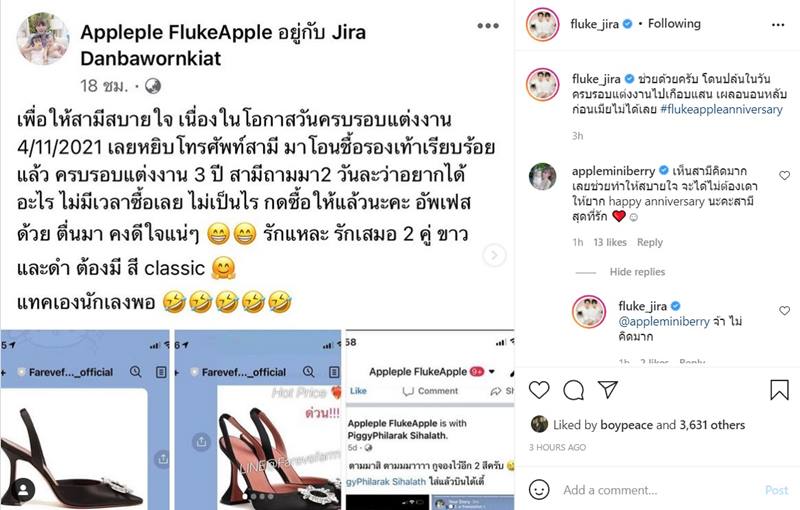
Task: Like appleminiberry's comment with small heart
Action: point(784,175)
